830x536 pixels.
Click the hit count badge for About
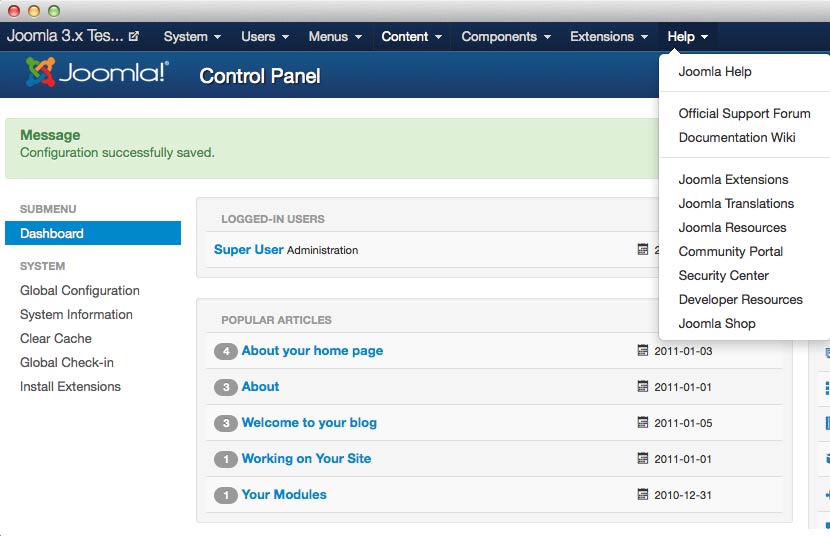click(x=226, y=387)
